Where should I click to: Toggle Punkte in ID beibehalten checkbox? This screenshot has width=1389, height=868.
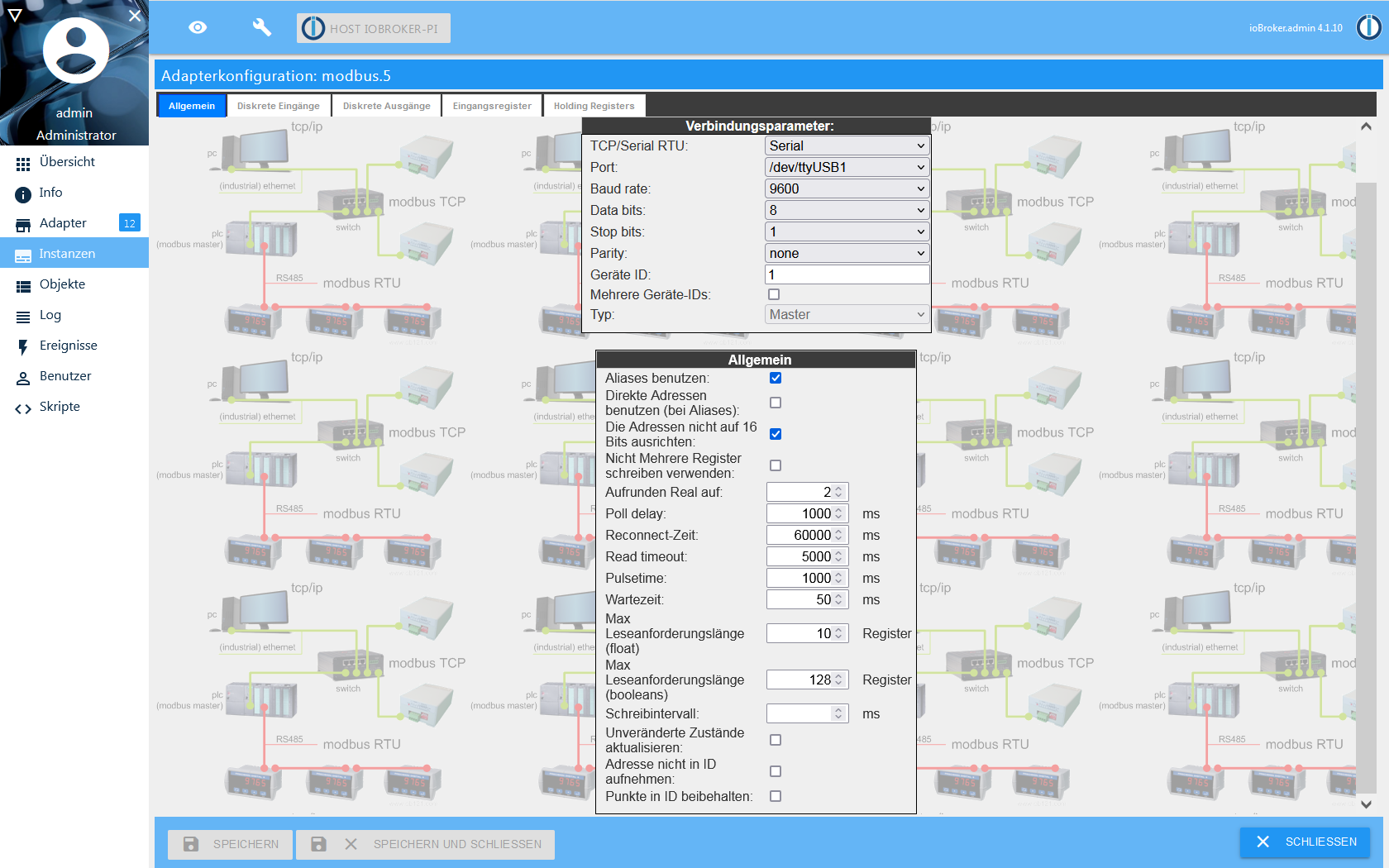(776, 796)
